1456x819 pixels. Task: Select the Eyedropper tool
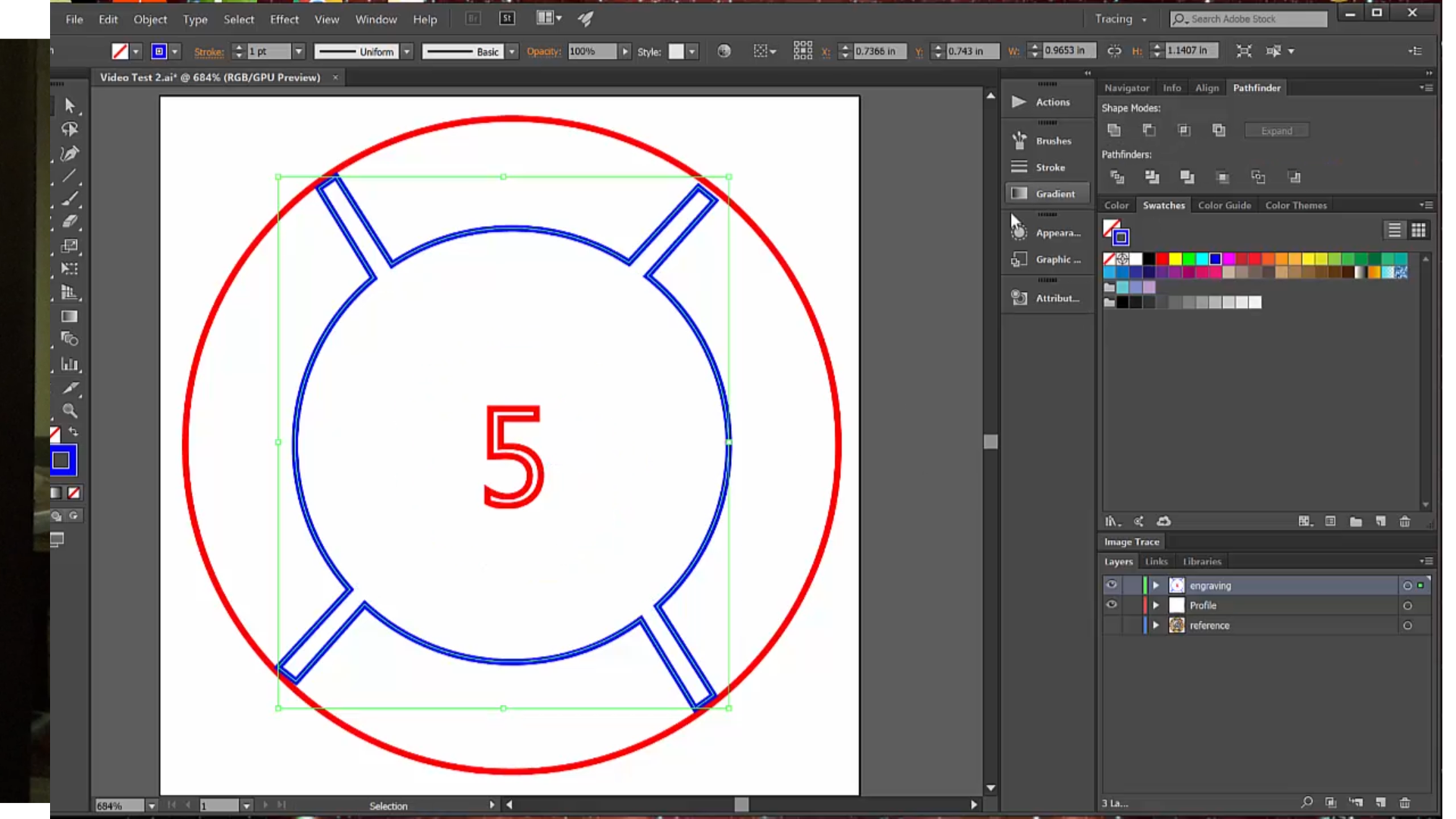(70, 388)
